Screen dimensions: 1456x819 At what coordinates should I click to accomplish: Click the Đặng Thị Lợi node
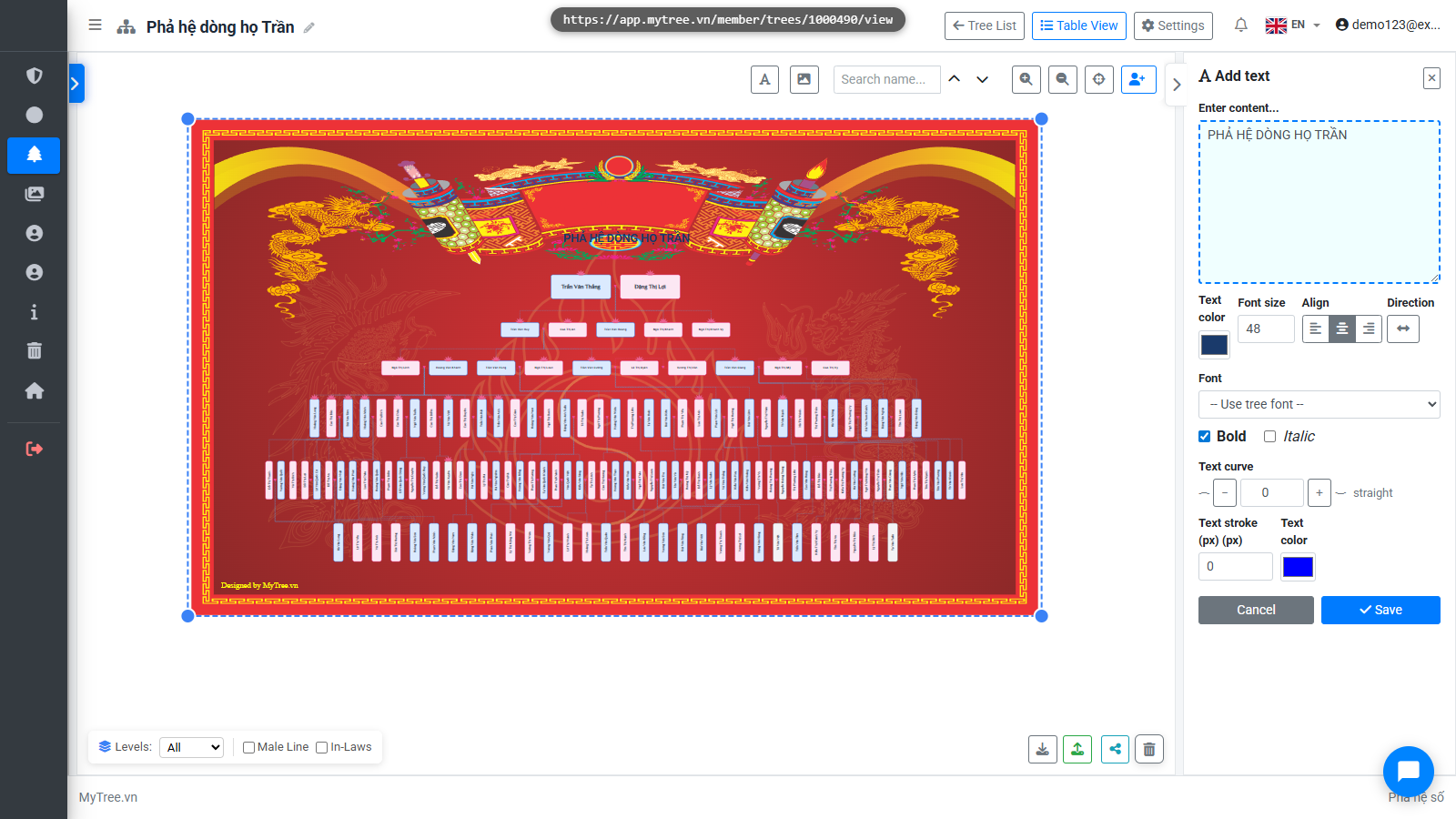click(650, 287)
